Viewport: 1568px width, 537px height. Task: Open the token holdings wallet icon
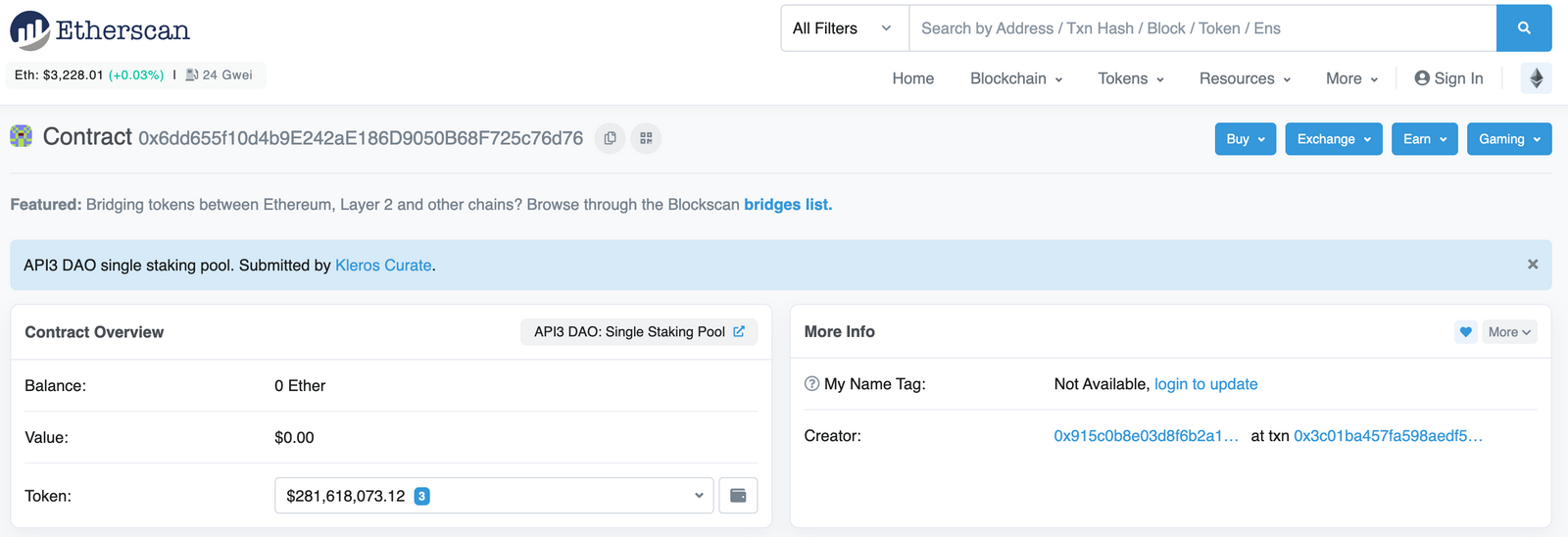point(738,496)
